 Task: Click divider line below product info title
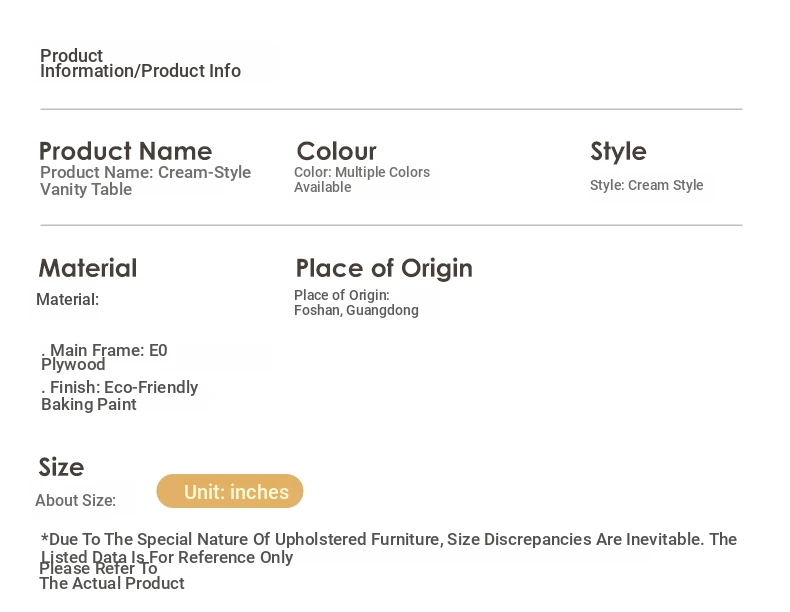click(x=391, y=109)
